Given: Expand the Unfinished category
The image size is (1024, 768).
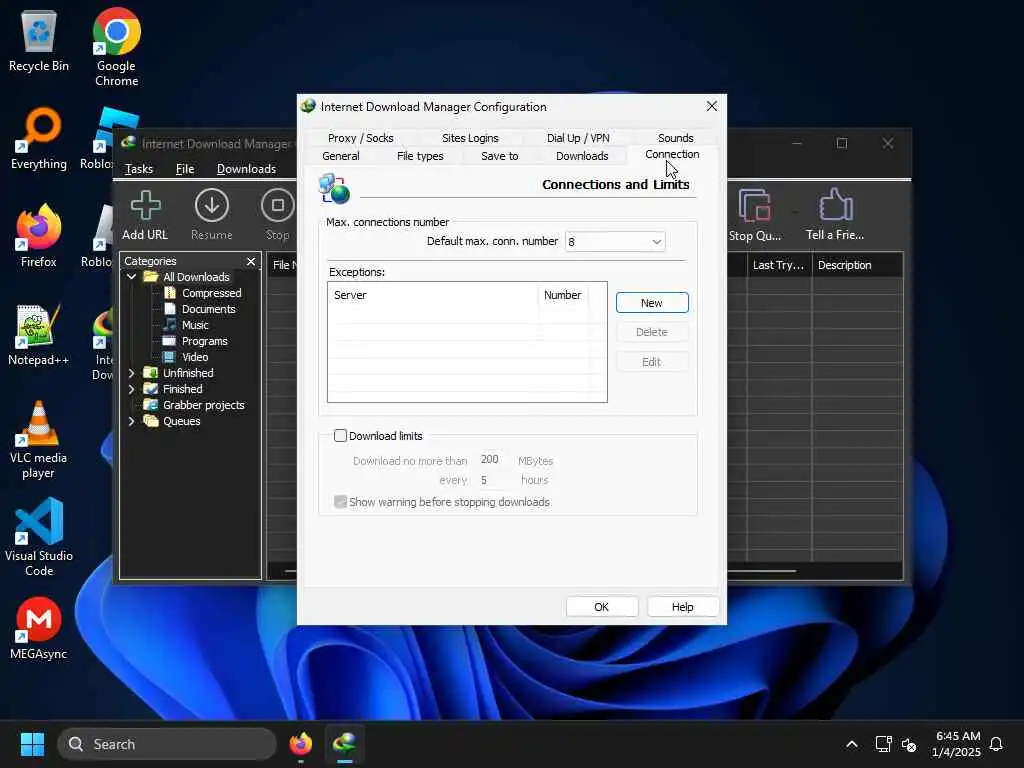Looking at the screenshot, I should pyautogui.click(x=131, y=373).
